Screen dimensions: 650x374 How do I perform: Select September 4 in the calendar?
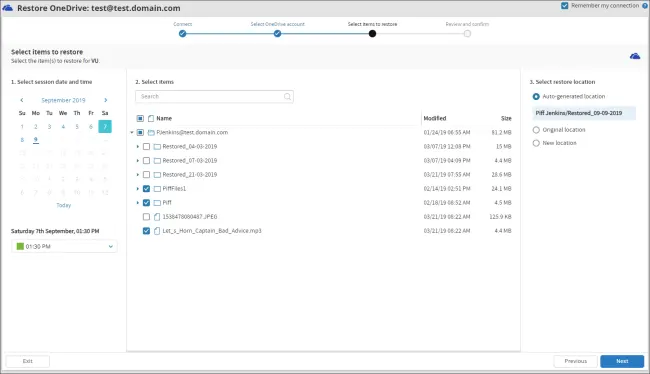[x=63, y=127]
